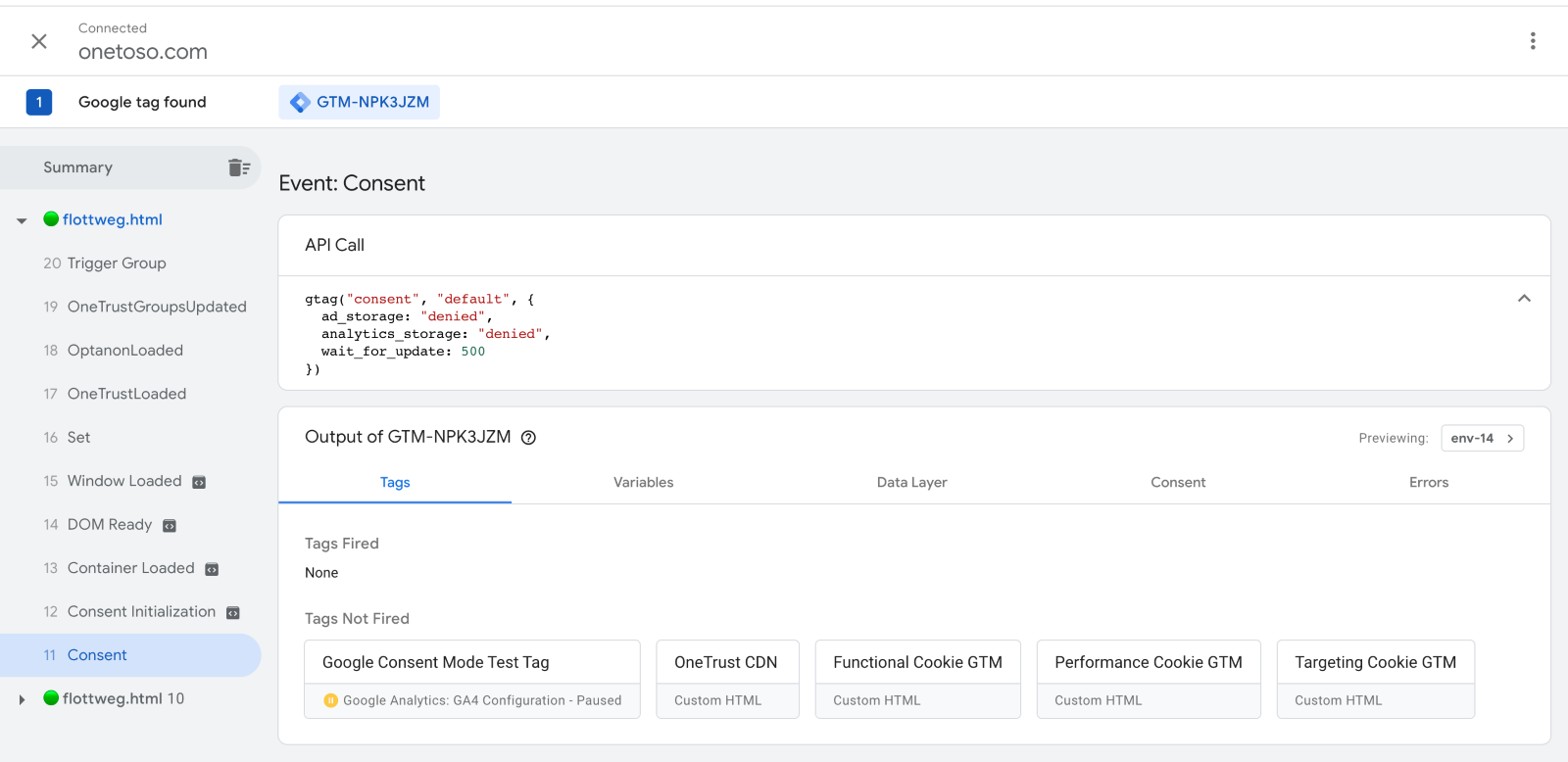Open the three-dot more options menu
This screenshot has width=1568, height=762.
tap(1533, 41)
